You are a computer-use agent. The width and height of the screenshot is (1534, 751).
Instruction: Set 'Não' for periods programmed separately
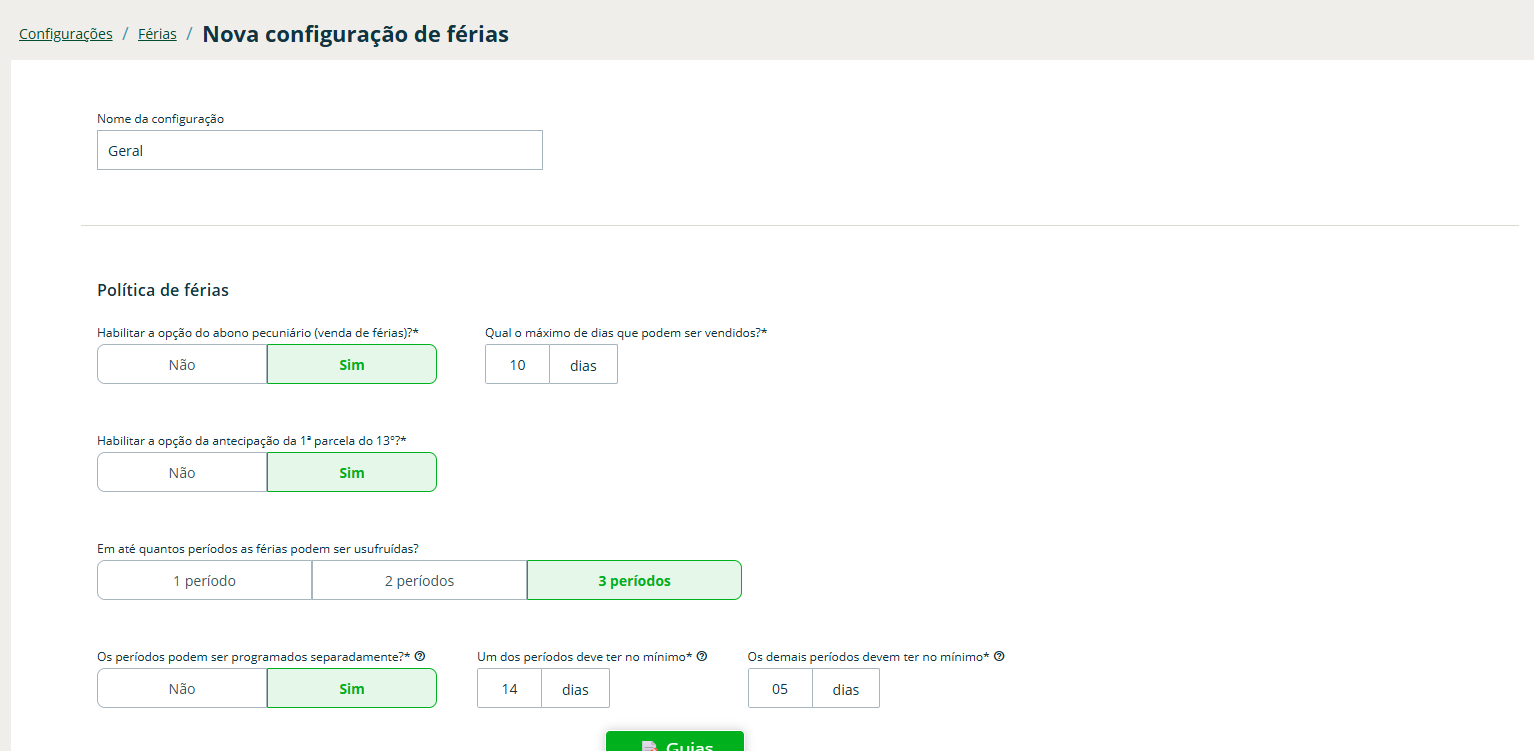182,689
